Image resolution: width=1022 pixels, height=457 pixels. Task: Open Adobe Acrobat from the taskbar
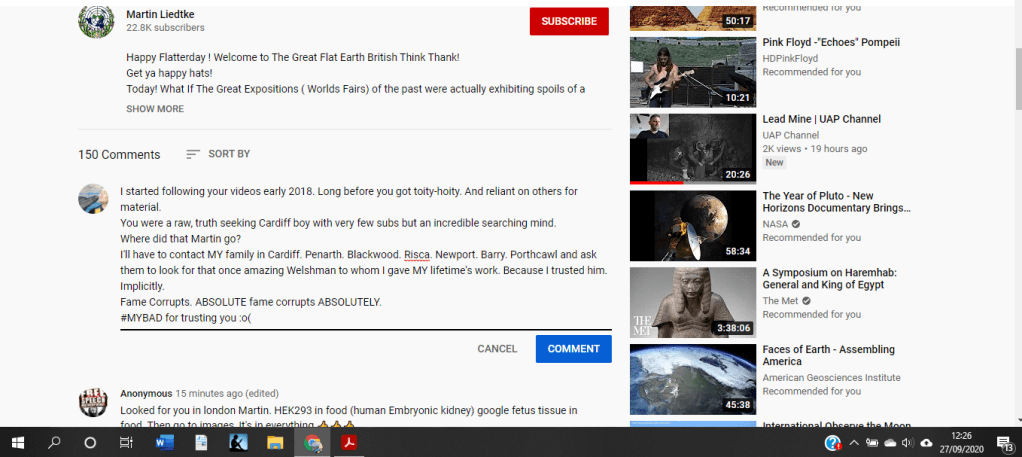349,442
